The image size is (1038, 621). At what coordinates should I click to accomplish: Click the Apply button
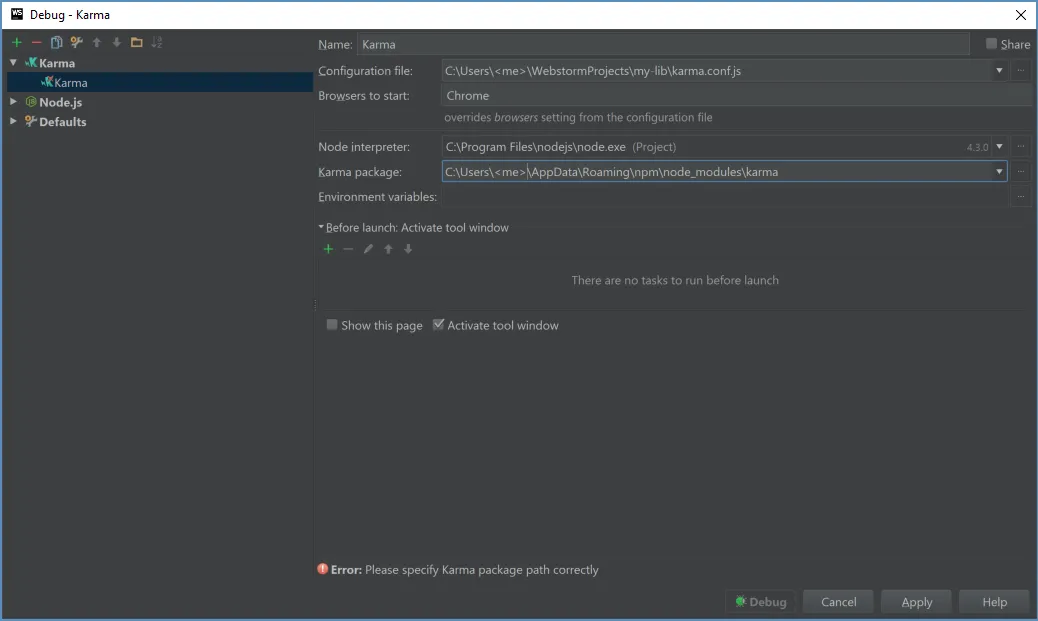[x=916, y=602]
